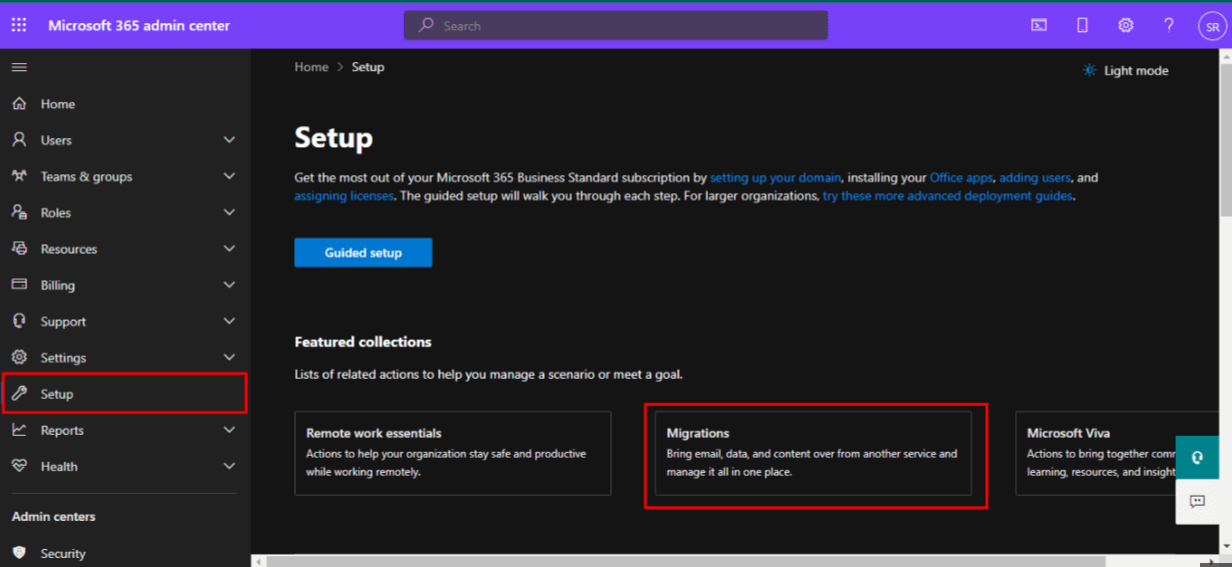Open the mobile app icon in header
Image resolution: width=1232 pixels, height=567 pixels.
1082,25
